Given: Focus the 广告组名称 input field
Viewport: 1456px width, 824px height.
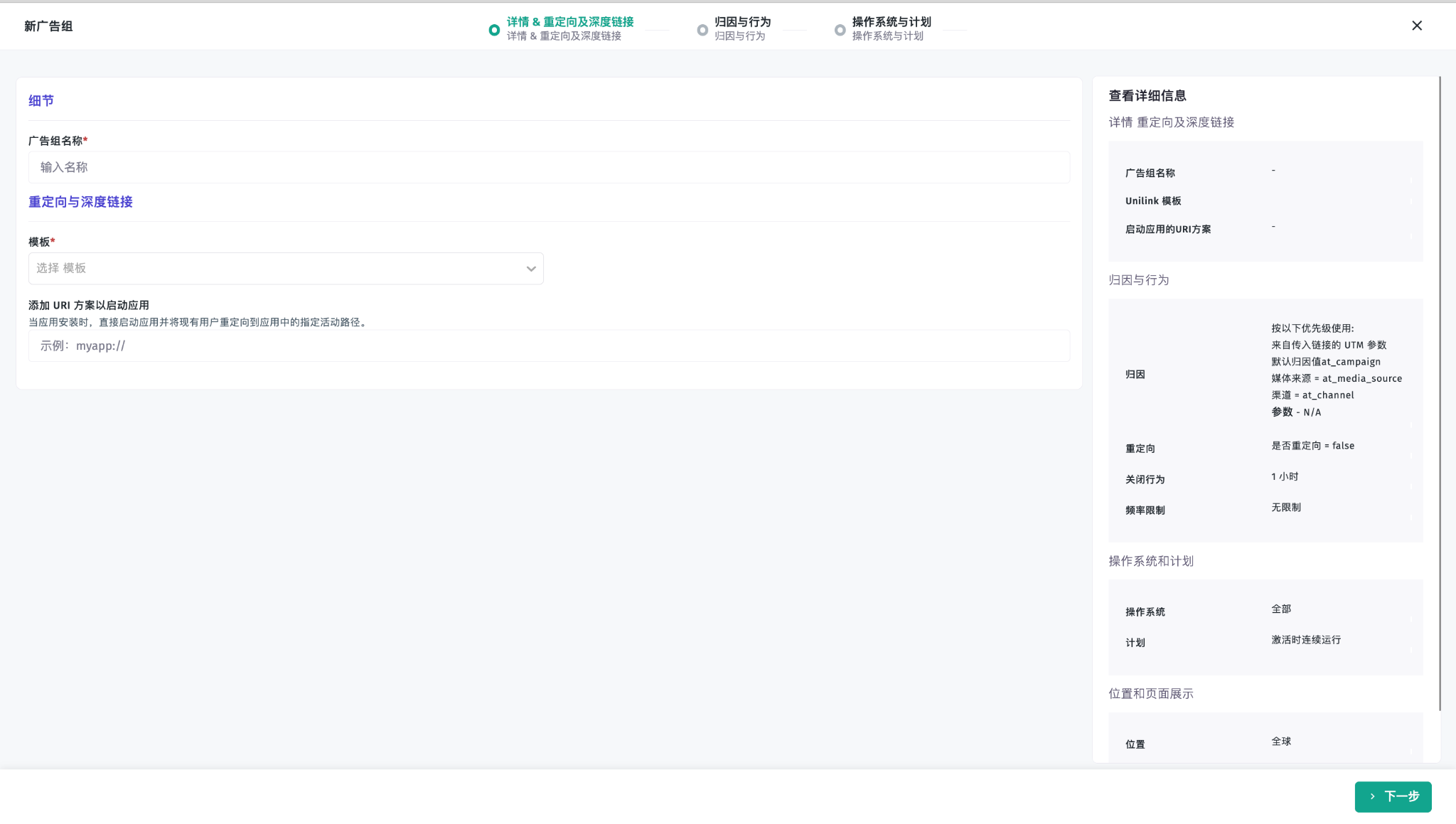Looking at the screenshot, I should (x=549, y=167).
